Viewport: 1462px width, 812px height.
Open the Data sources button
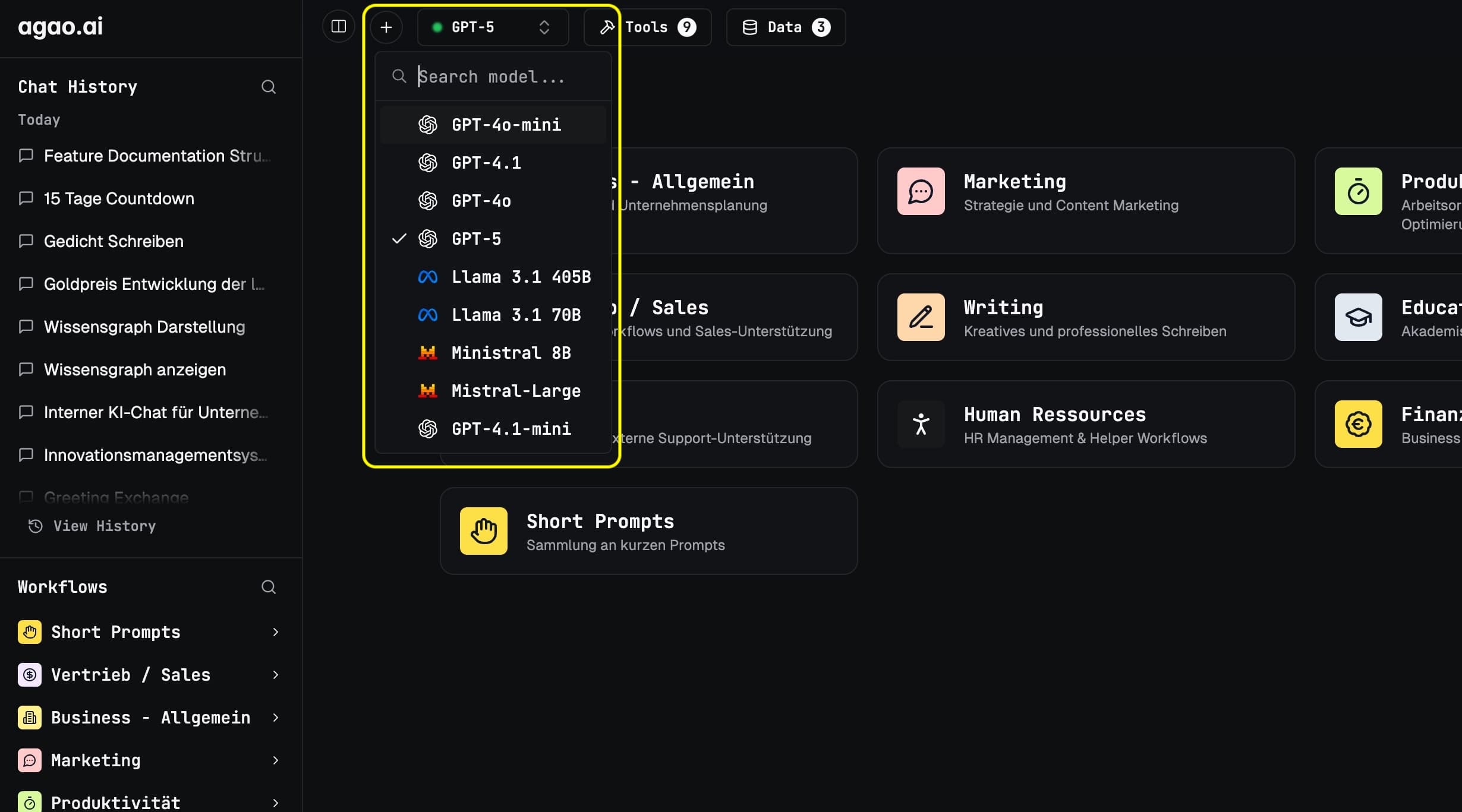coord(786,27)
